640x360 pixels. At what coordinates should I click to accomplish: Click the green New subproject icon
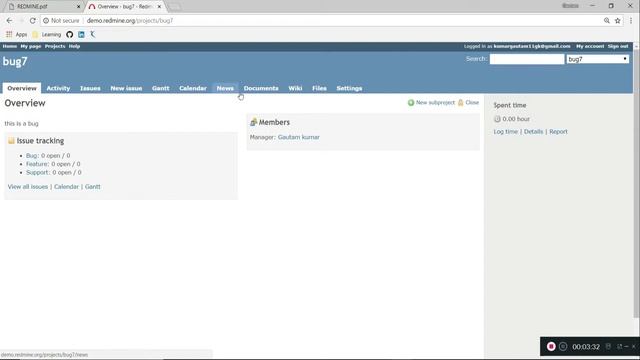[411, 102]
